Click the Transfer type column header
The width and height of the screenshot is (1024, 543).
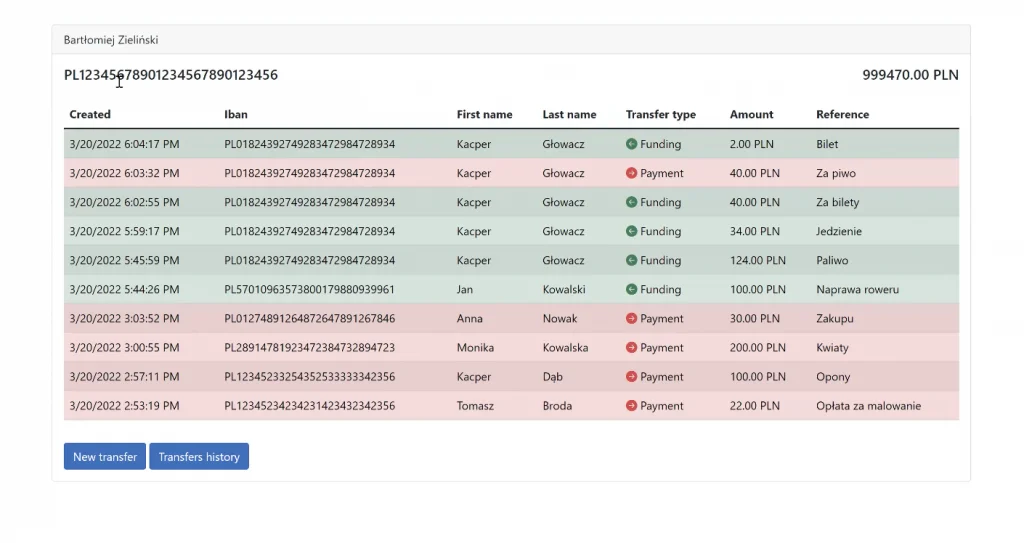tap(660, 114)
